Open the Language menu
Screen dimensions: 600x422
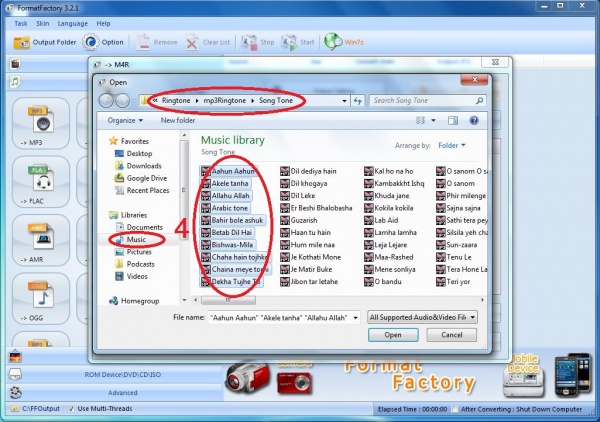click(73, 23)
